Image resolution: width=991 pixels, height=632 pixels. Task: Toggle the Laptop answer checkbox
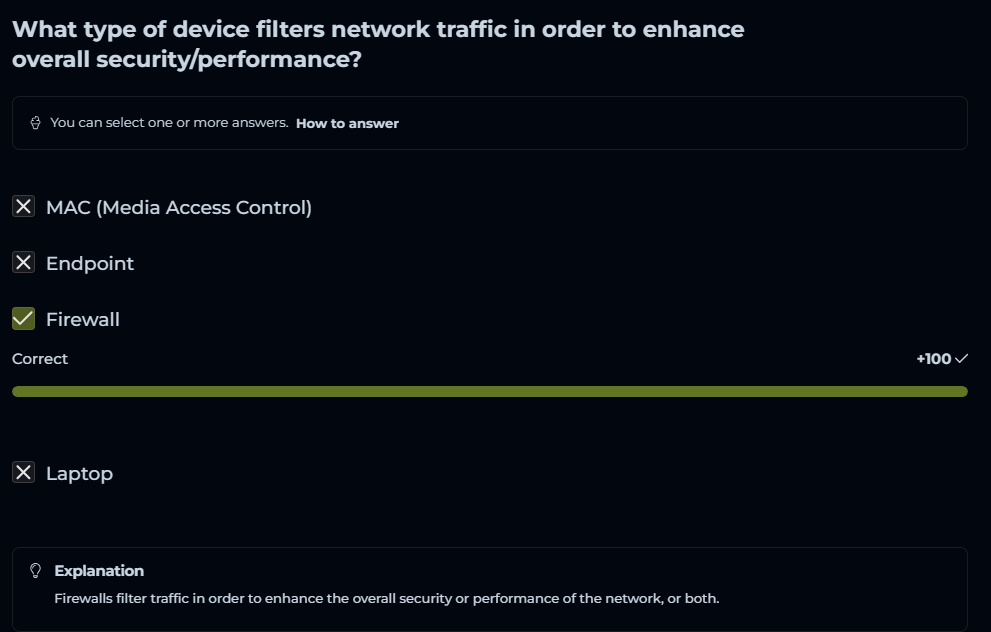coord(23,473)
